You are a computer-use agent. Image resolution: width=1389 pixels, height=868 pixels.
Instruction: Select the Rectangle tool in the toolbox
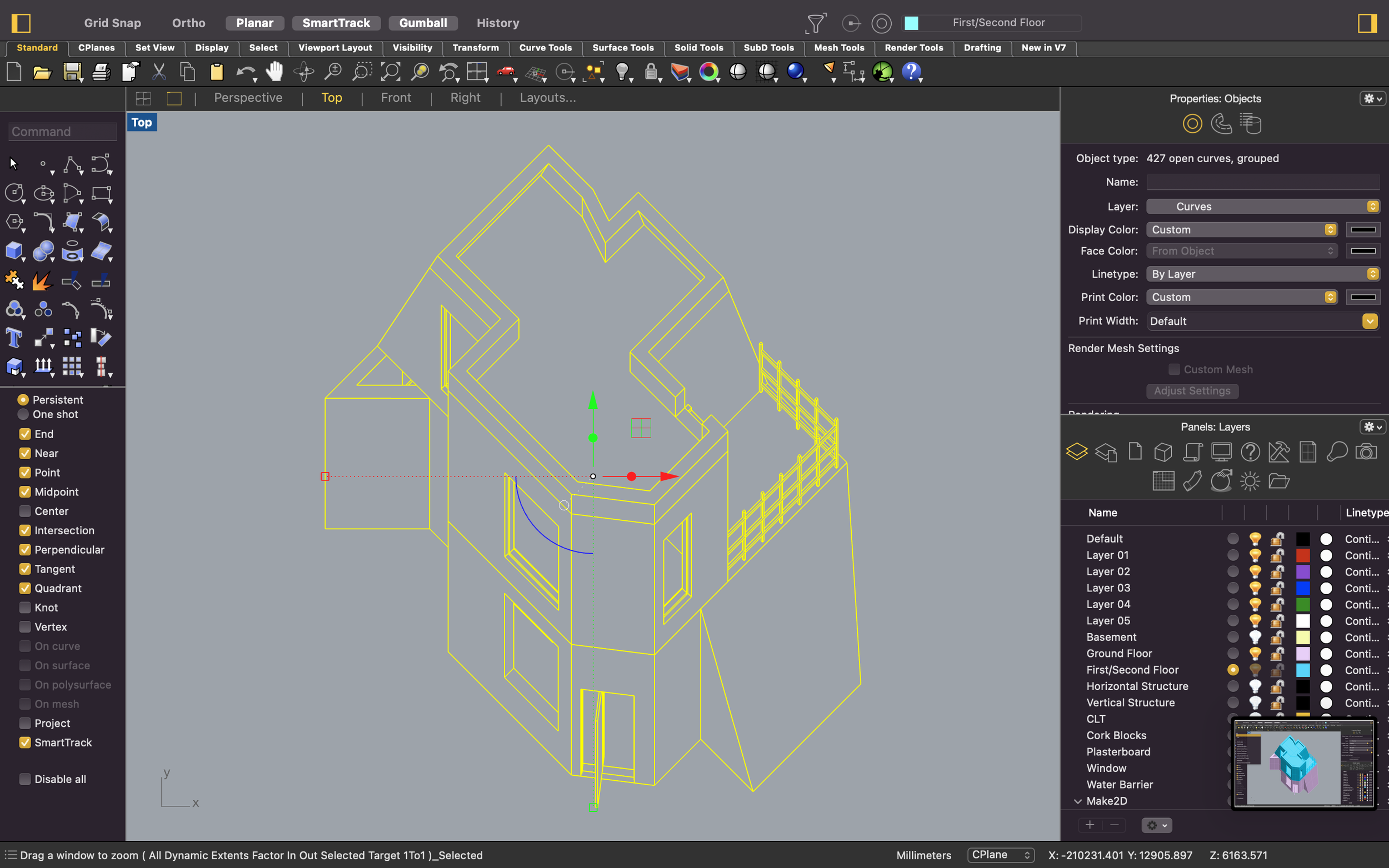point(101,193)
